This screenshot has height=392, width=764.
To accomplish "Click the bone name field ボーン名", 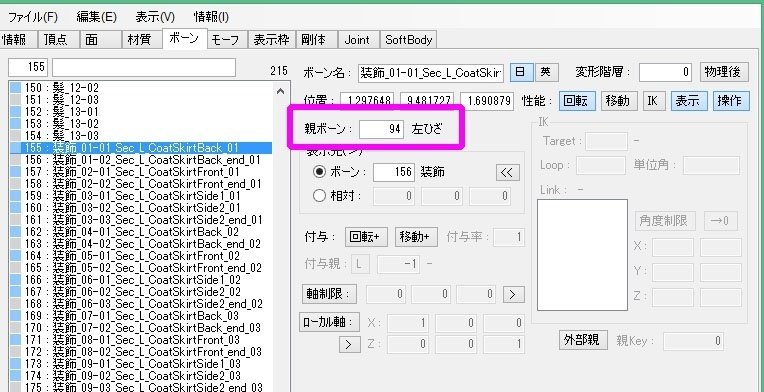I will coord(430,73).
